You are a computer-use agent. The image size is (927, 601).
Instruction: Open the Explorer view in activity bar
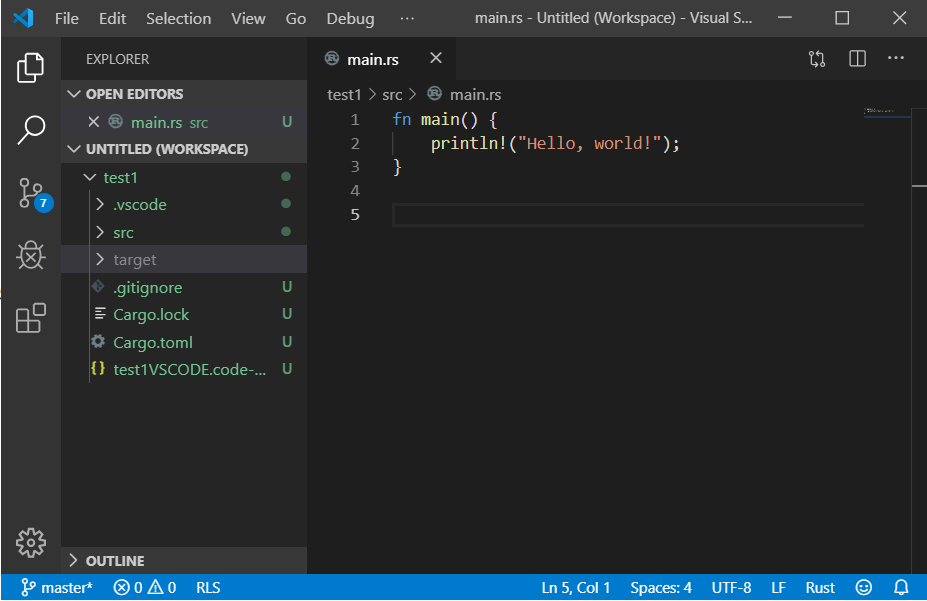coord(30,67)
